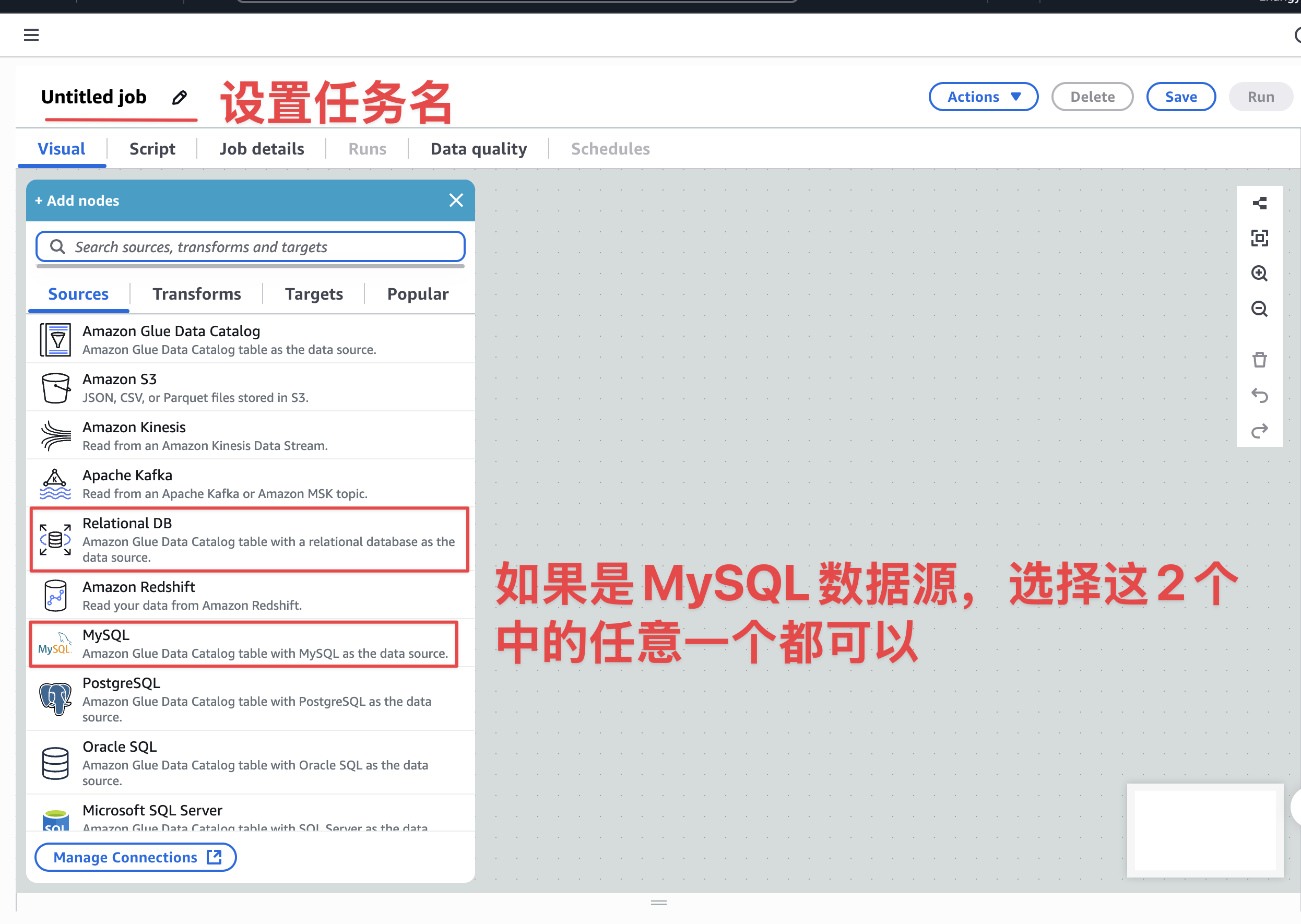Select the Amazon Kinesis stream icon
Viewport: 1301px width, 924px height.
(55, 436)
